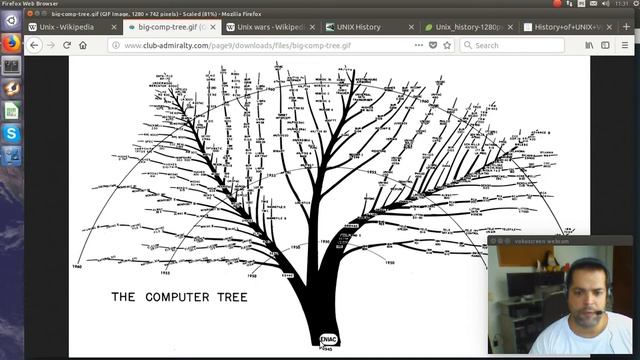Close the UNIX History tab
This screenshot has height=360, width=640.
click(411, 27)
